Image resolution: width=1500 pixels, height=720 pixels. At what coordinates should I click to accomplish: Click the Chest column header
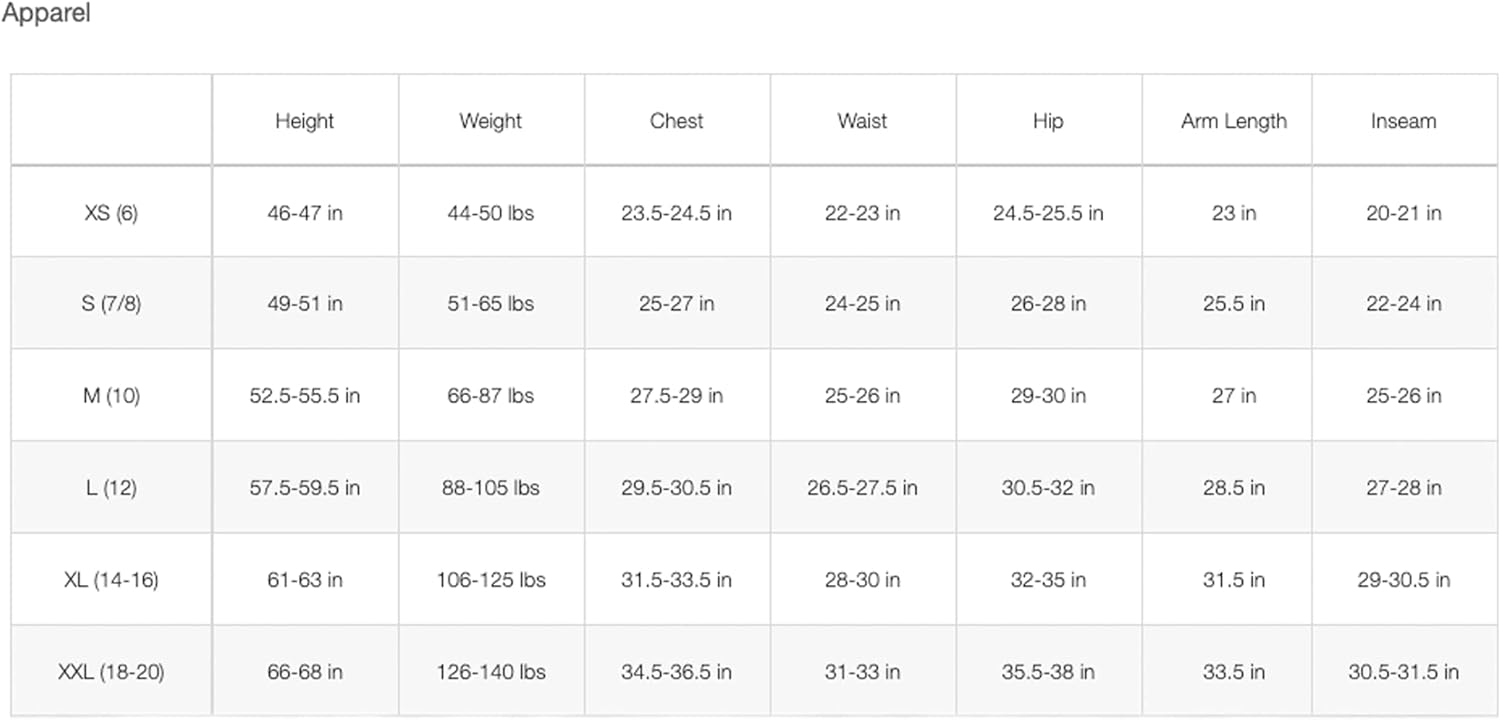click(x=676, y=121)
